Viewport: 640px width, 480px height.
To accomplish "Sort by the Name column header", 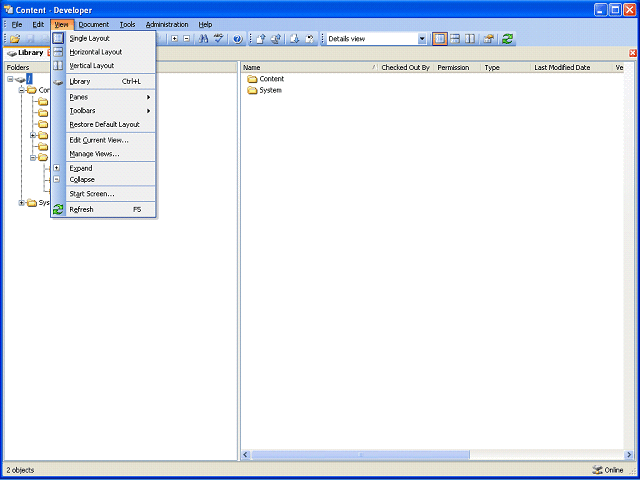I will point(309,68).
